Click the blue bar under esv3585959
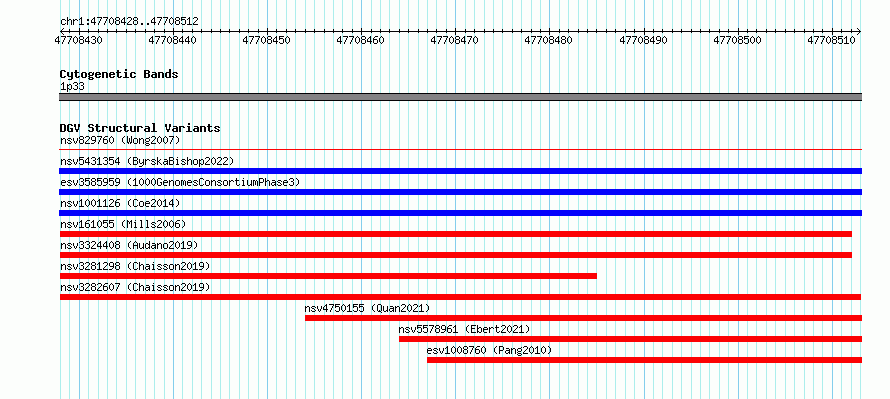 pos(461,192)
